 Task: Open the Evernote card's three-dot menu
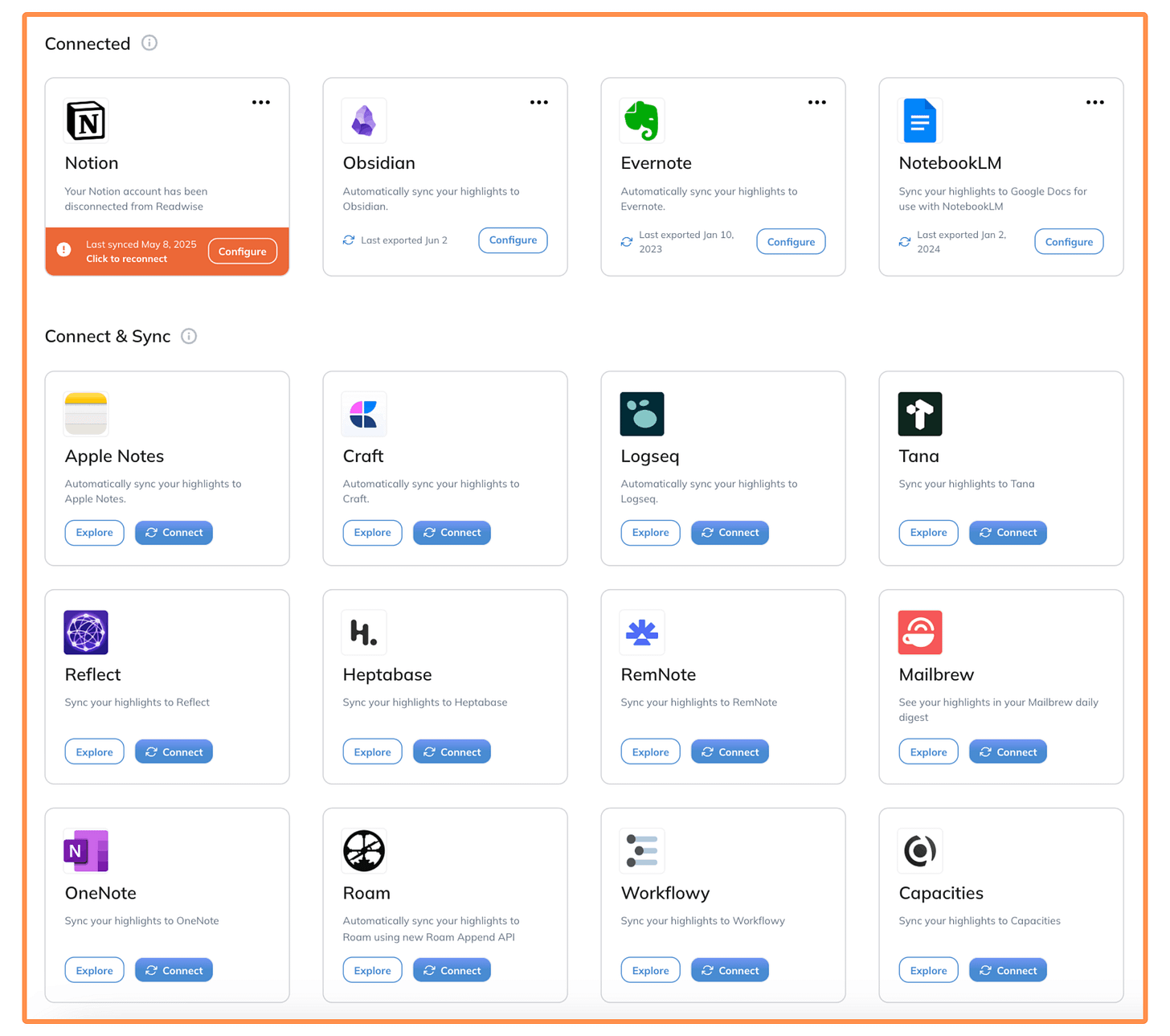pyautogui.click(x=817, y=102)
